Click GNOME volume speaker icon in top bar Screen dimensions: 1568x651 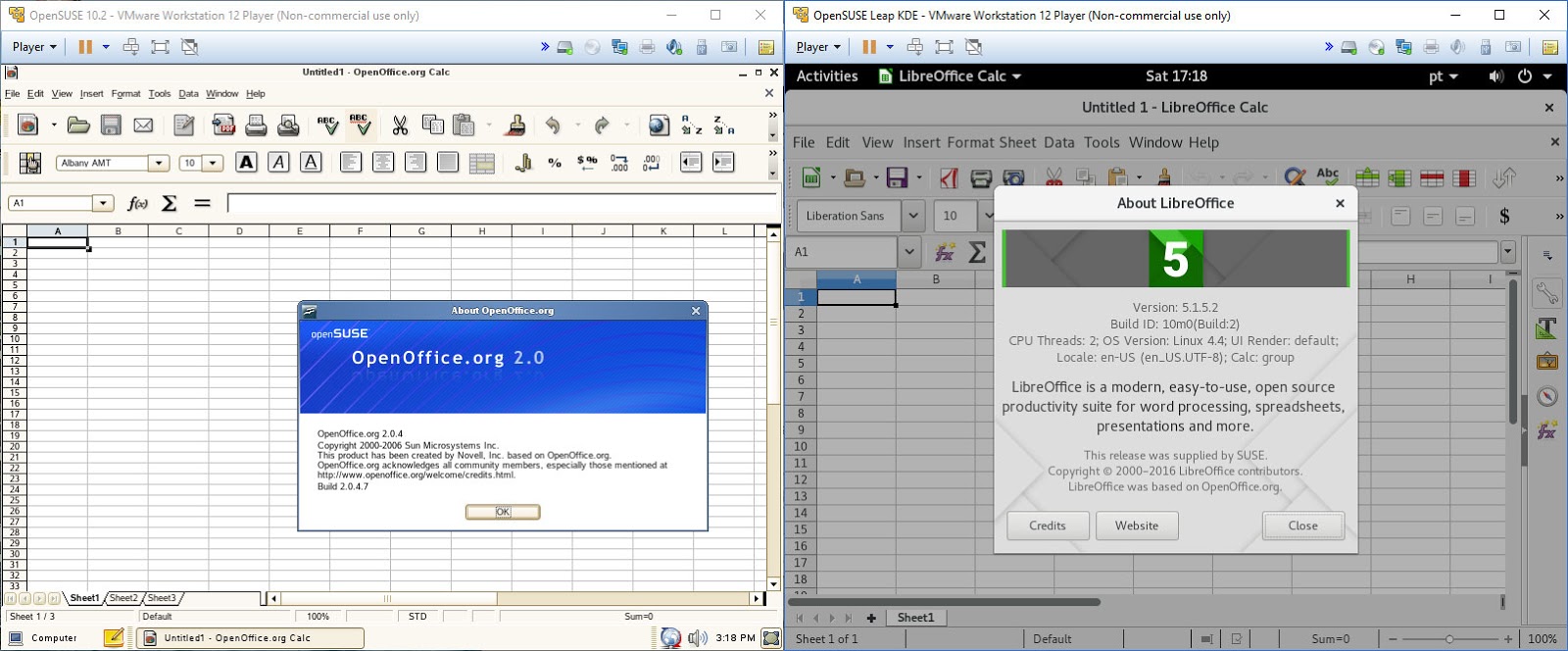(x=1495, y=76)
